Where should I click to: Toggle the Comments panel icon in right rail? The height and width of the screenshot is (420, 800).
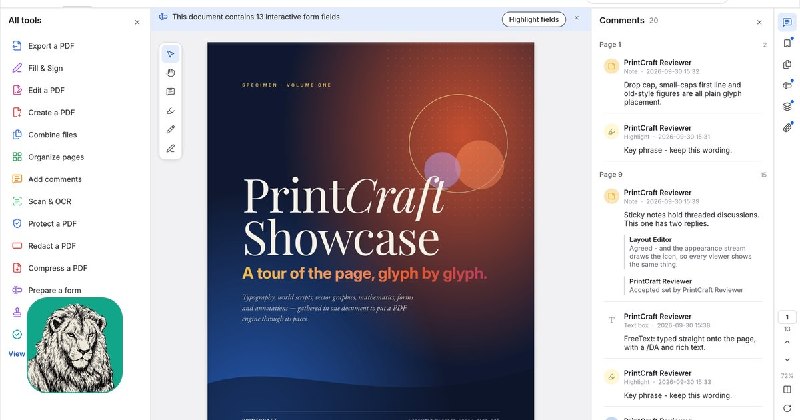click(787, 22)
